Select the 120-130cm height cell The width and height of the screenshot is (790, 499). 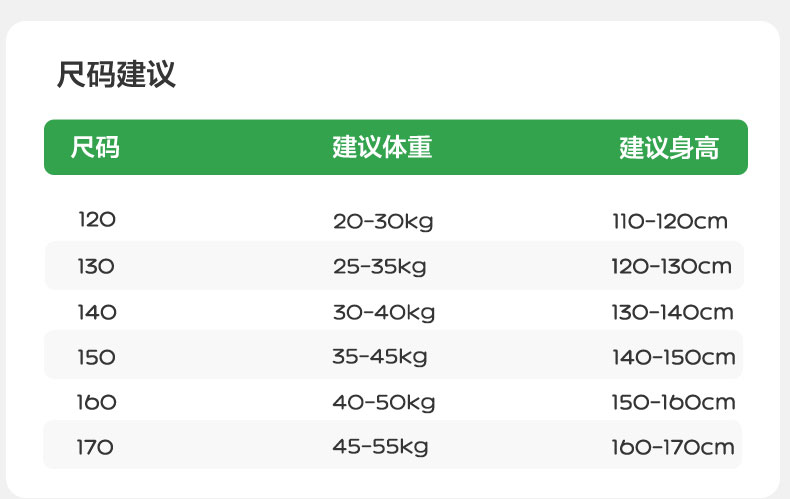tap(672, 267)
